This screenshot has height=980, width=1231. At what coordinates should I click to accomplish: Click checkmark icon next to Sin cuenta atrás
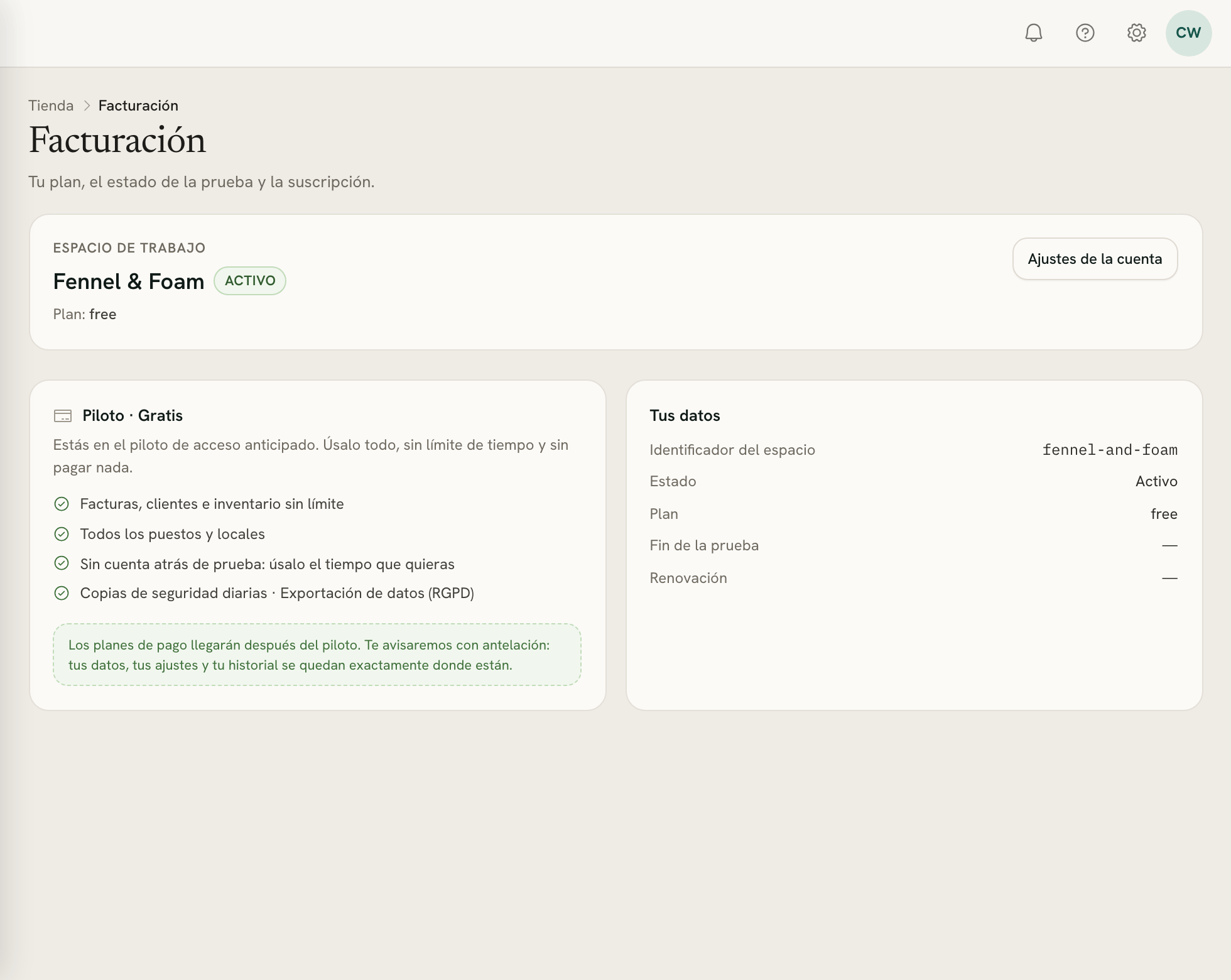[x=62, y=563]
